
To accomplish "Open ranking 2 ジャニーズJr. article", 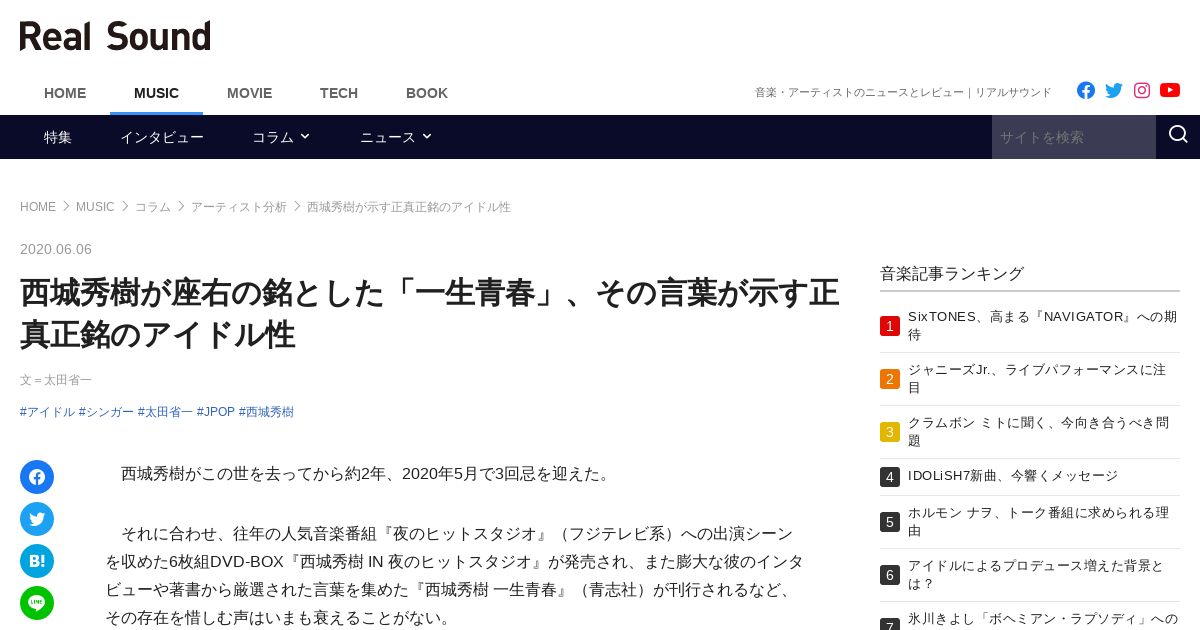I will click(x=1037, y=379).
